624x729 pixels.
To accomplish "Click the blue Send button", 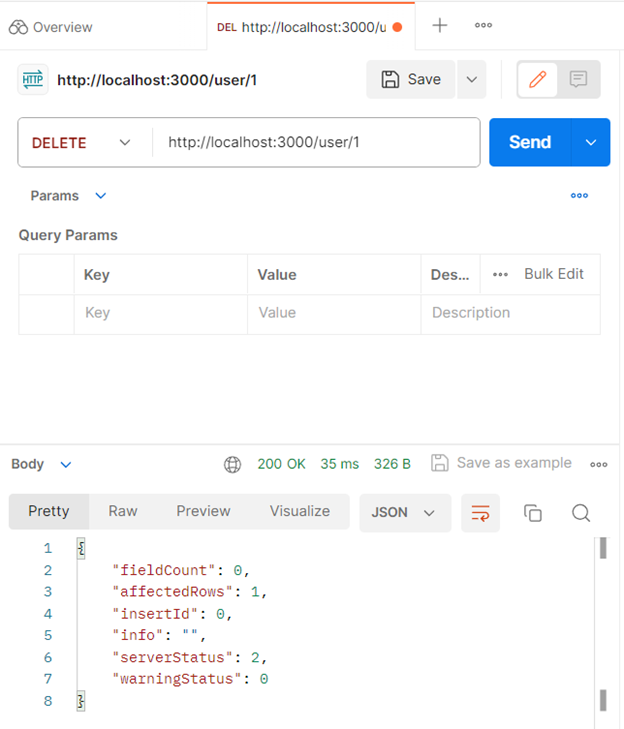I will (529, 142).
